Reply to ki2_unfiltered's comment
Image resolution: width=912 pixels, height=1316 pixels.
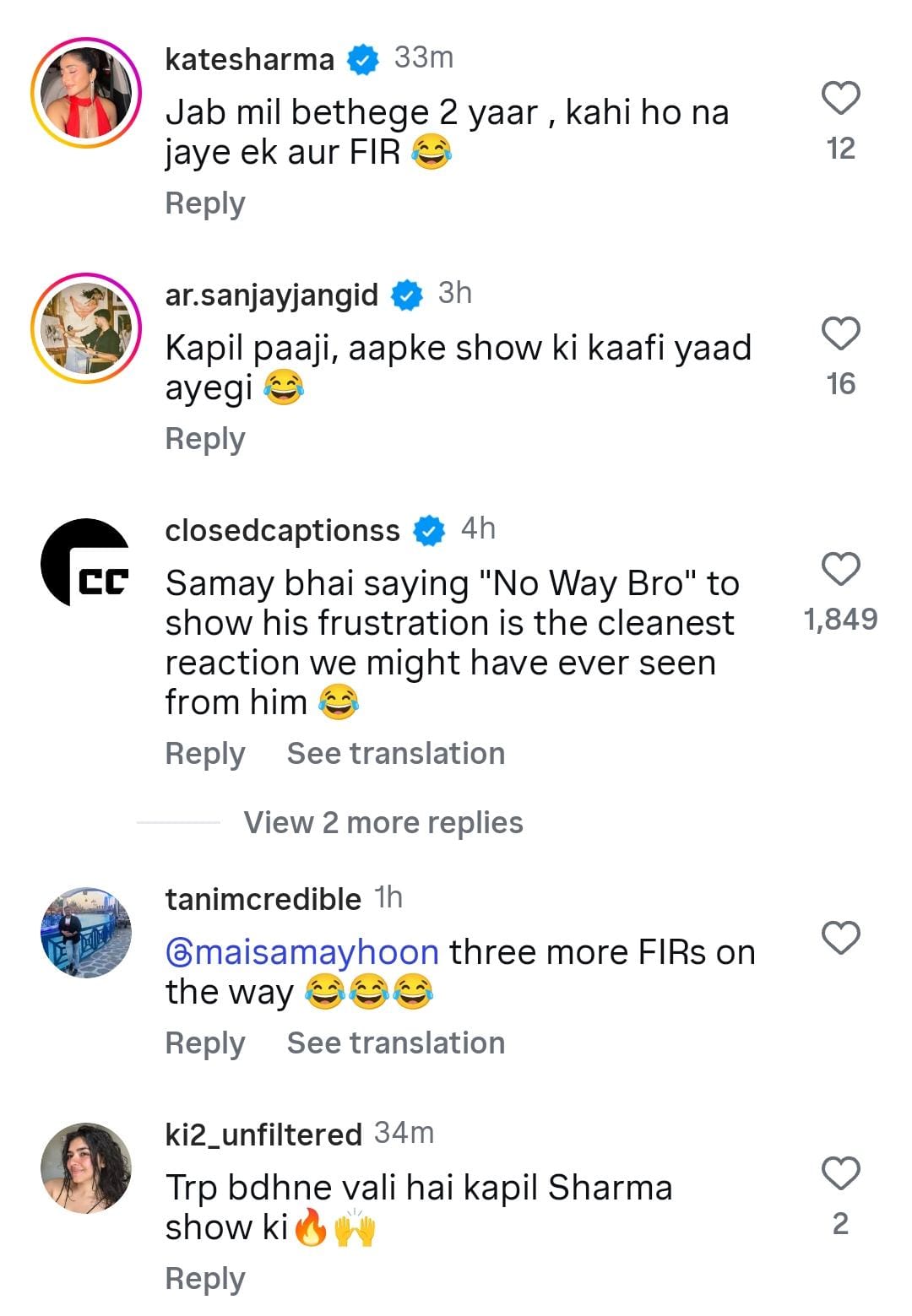205,1279
